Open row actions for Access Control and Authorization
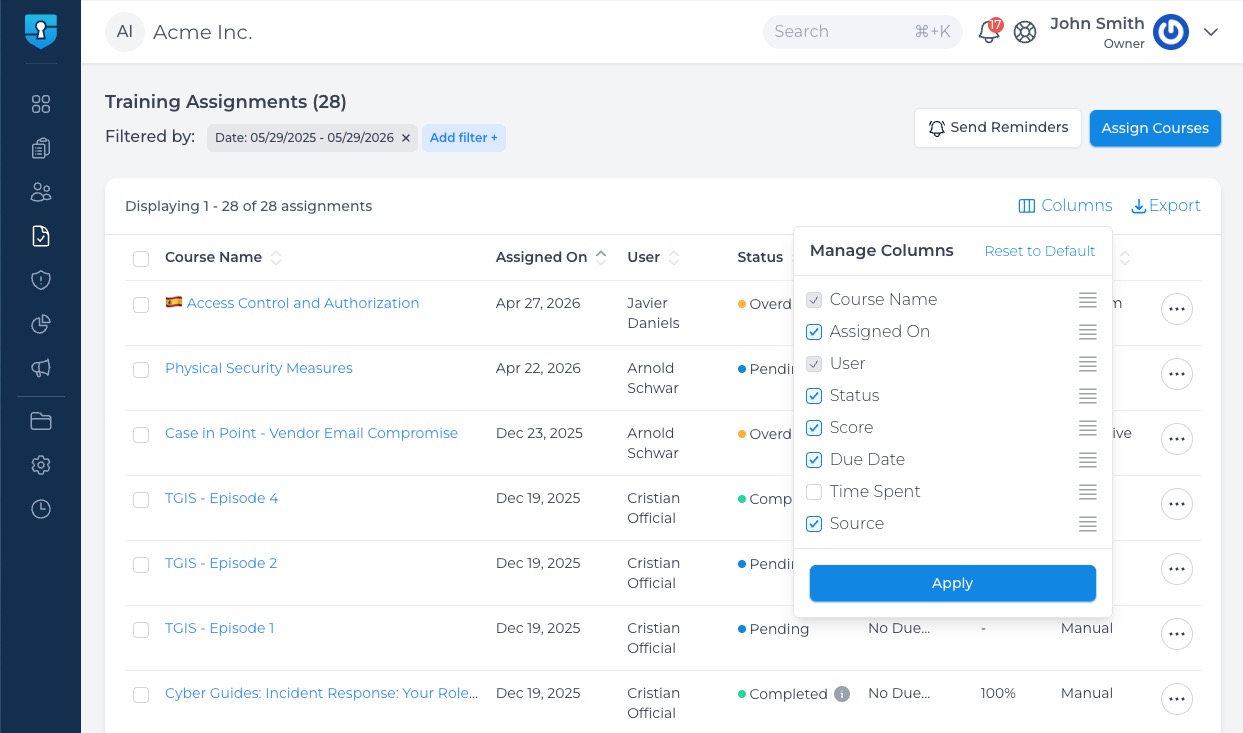Image resolution: width=1243 pixels, height=733 pixels. [x=1177, y=309]
